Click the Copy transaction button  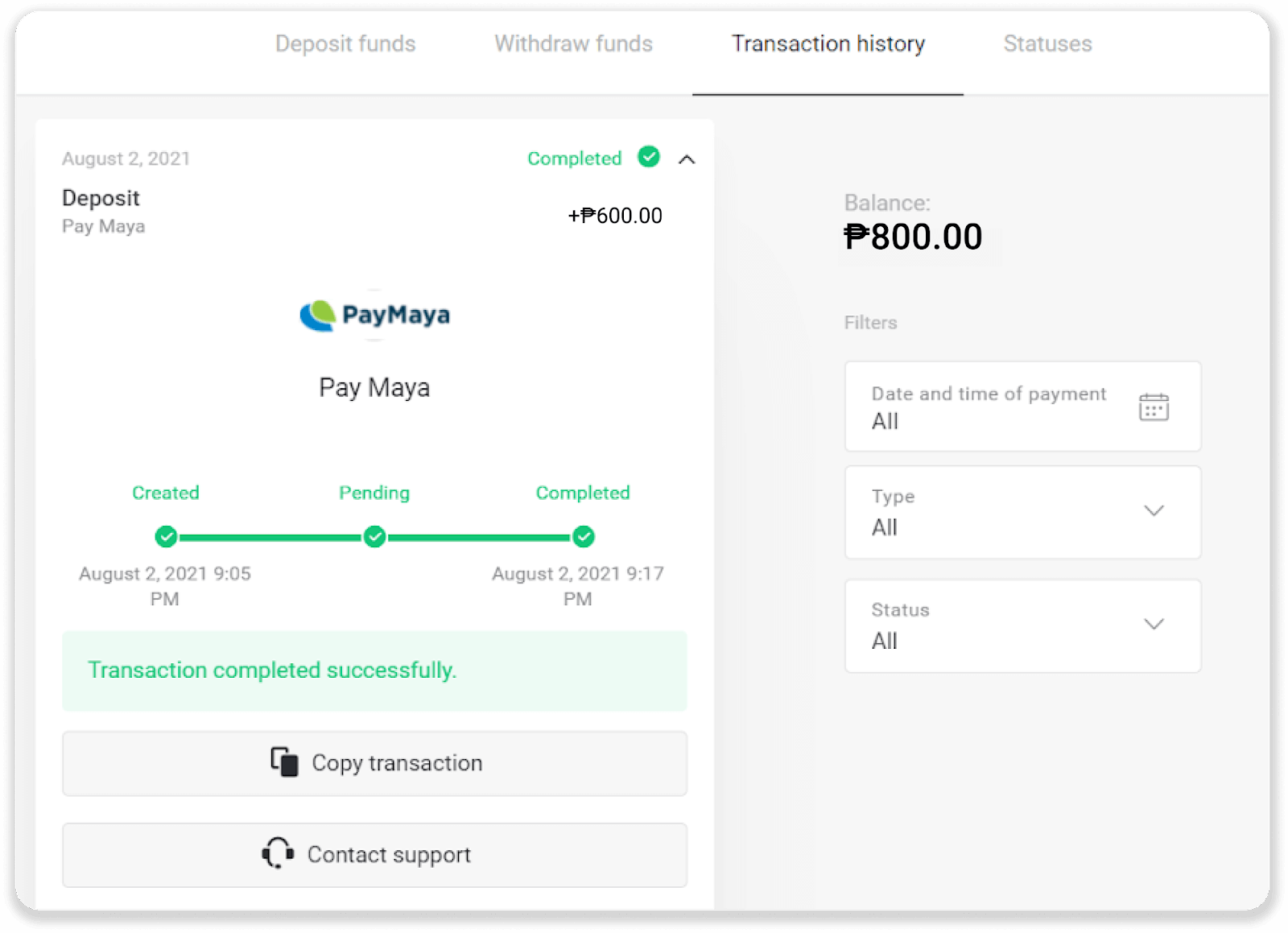[x=374, y=763]
